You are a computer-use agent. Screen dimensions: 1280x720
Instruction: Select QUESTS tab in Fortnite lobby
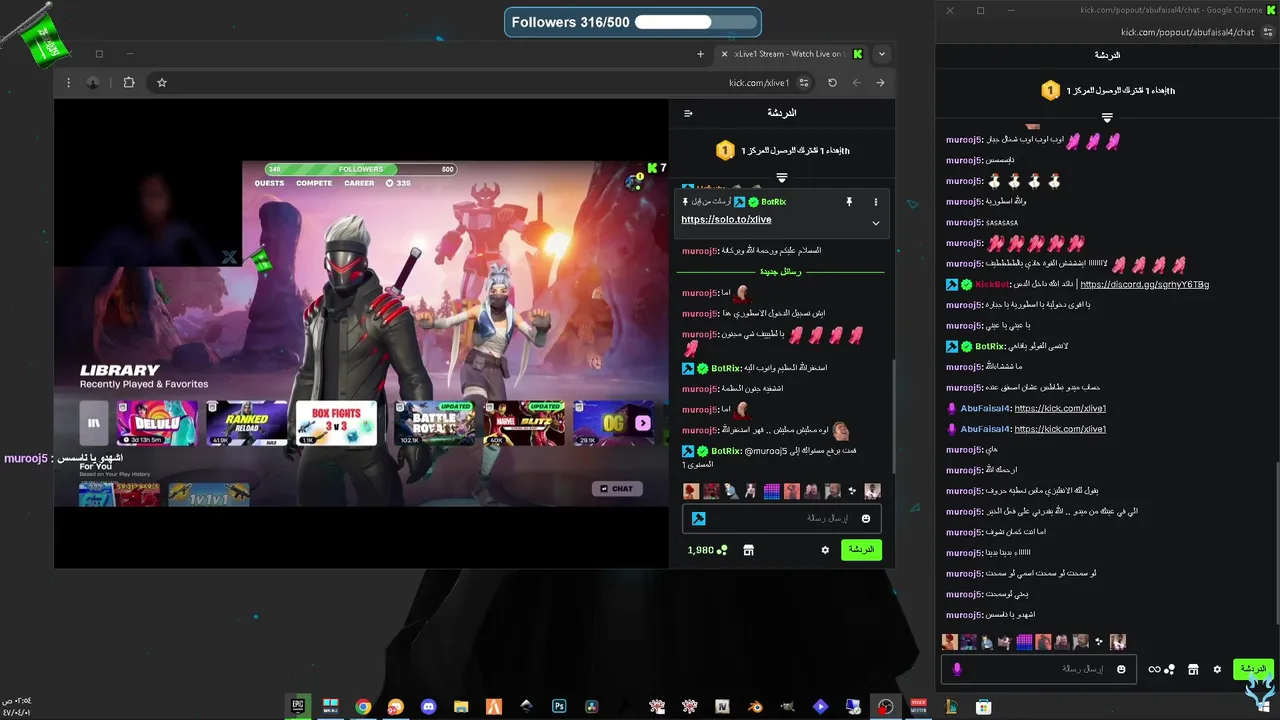[x=269, y=183]
